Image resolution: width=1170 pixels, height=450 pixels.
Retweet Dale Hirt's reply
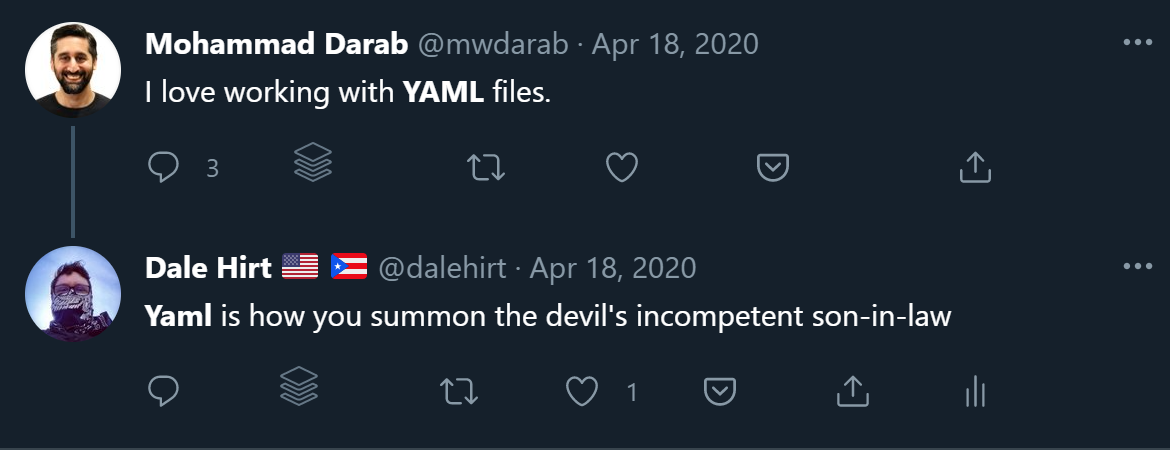tap(459, 391)
